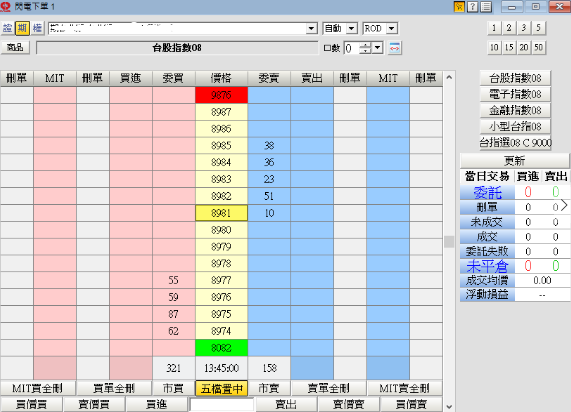Click the 委賣 column header

[x=269, y=78]
